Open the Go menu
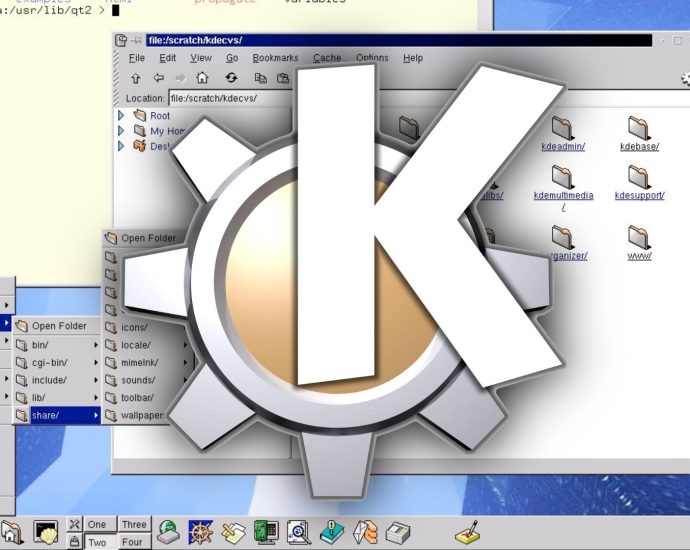Screen dimensions: 690x550 pos(232,58)
